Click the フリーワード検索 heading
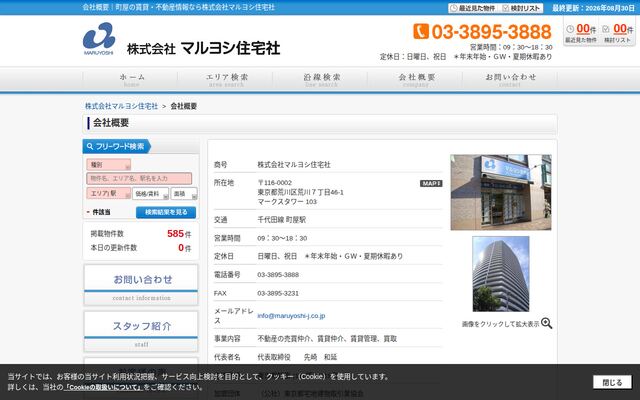The width and height of the screenshot is (640, 400). tap(116, 146)
